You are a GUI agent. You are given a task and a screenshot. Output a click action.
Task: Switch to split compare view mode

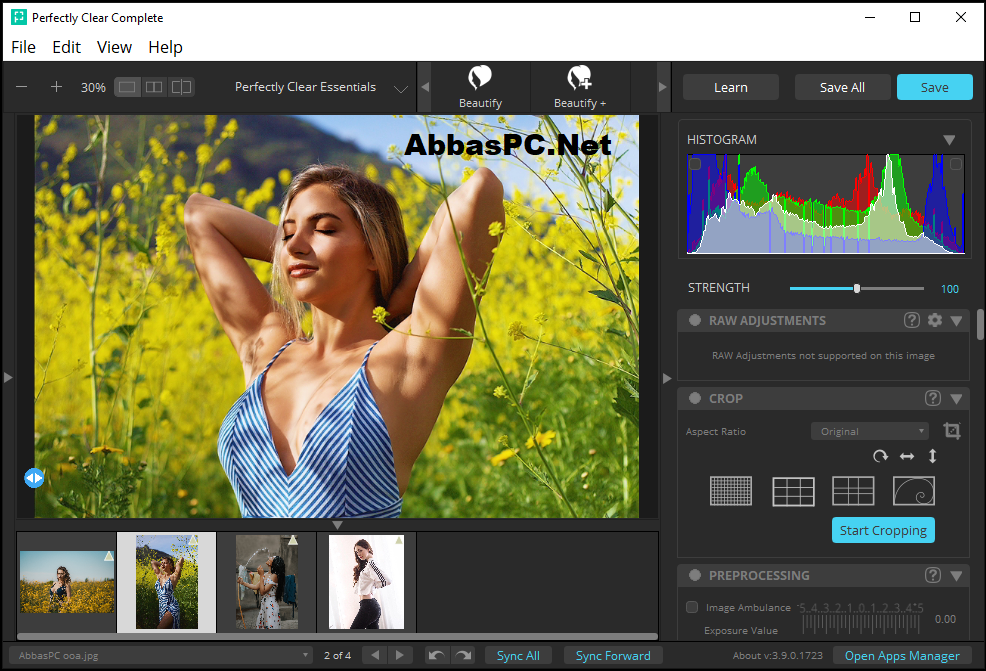coord(181,87)
